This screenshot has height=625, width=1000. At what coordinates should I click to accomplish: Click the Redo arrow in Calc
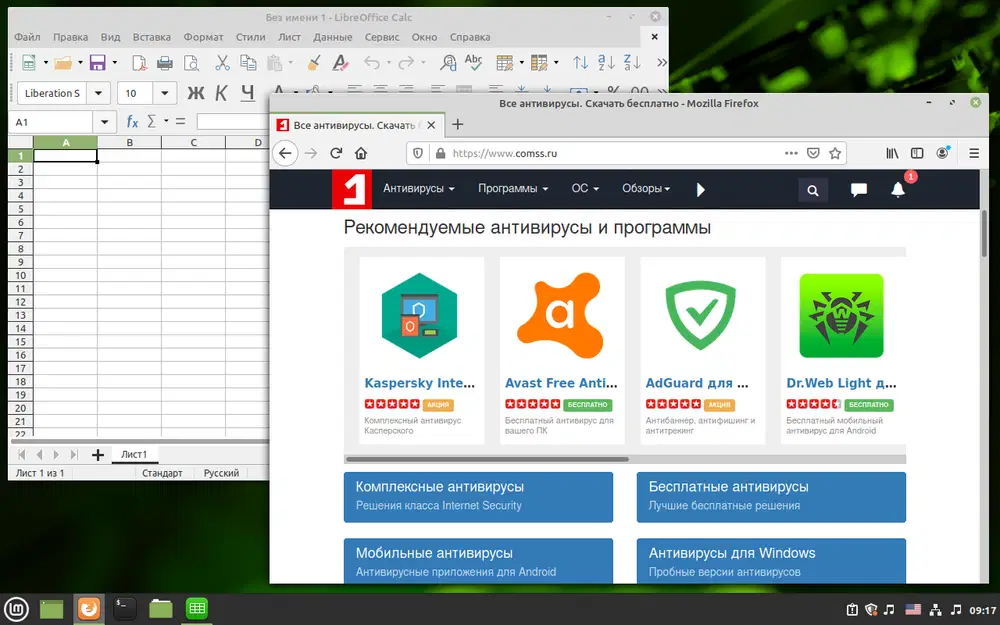coord(406,62)
